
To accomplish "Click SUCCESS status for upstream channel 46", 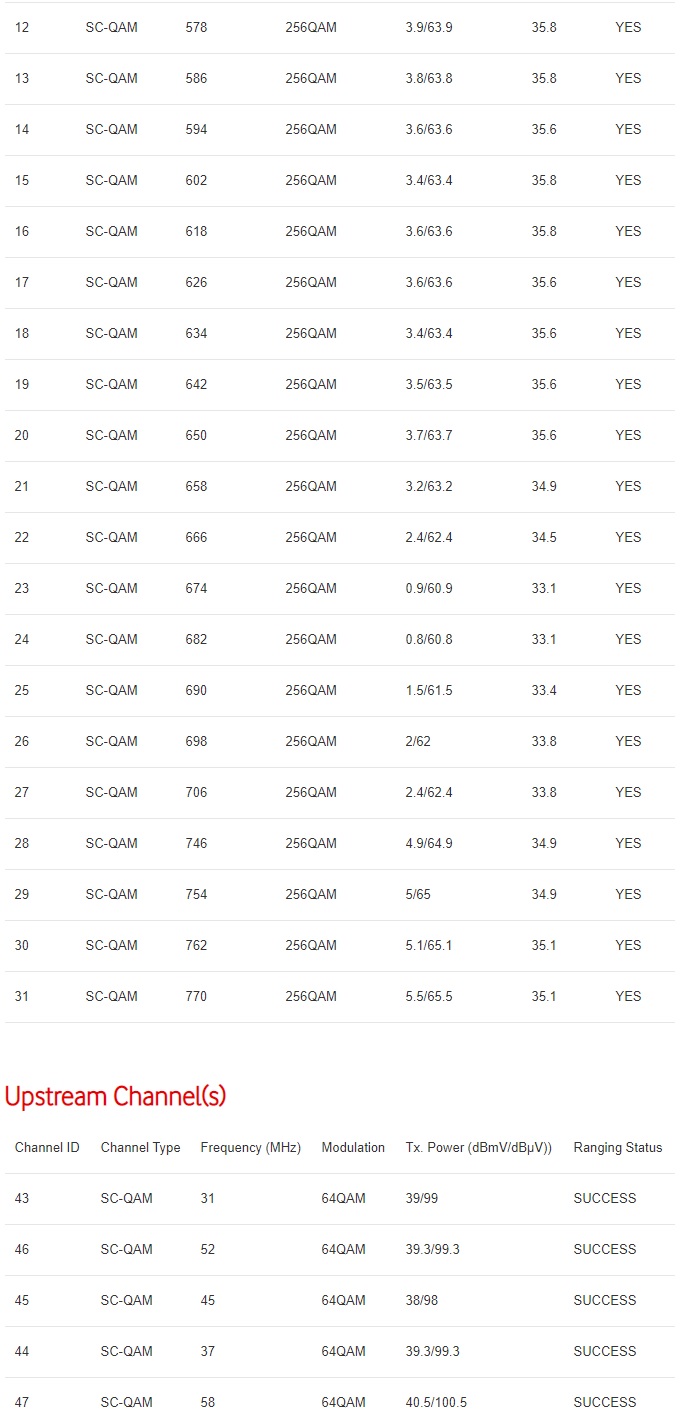I will click(x=605, y=1249).
